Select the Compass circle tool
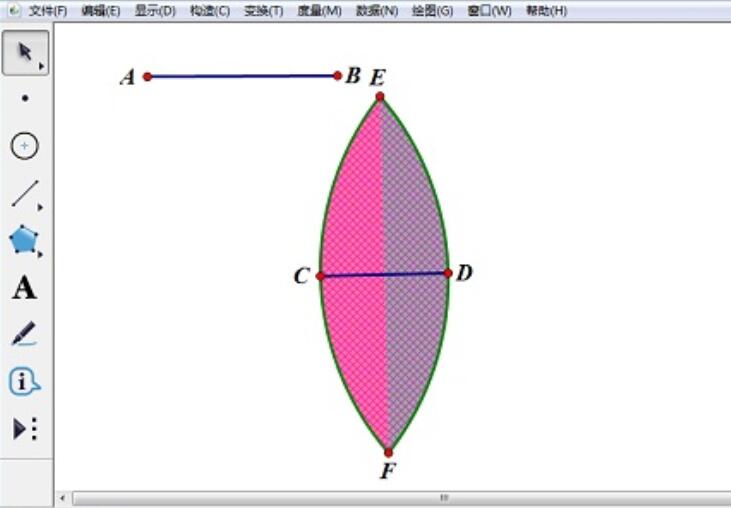This screenshot has height=508, width=731. (x=25, y=146)
